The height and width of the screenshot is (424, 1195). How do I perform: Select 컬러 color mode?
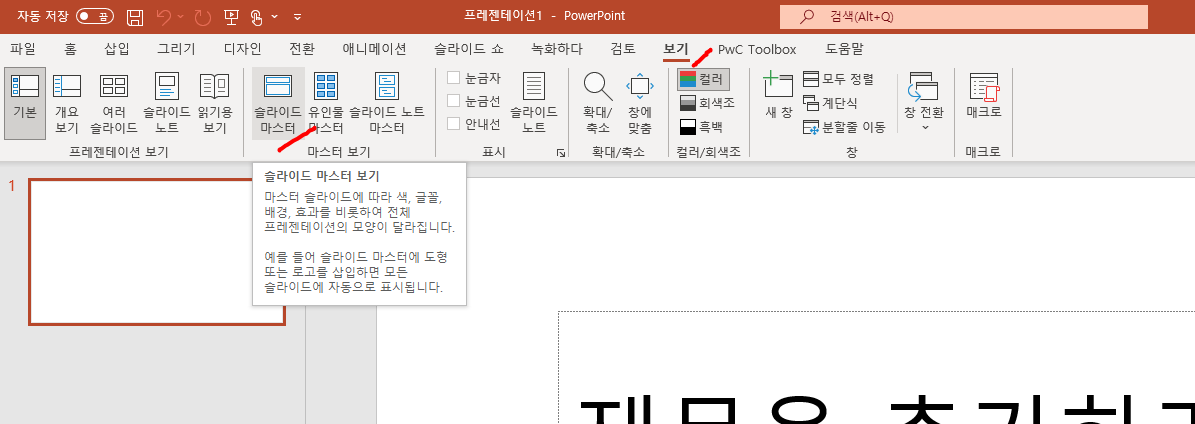(704, 79)
